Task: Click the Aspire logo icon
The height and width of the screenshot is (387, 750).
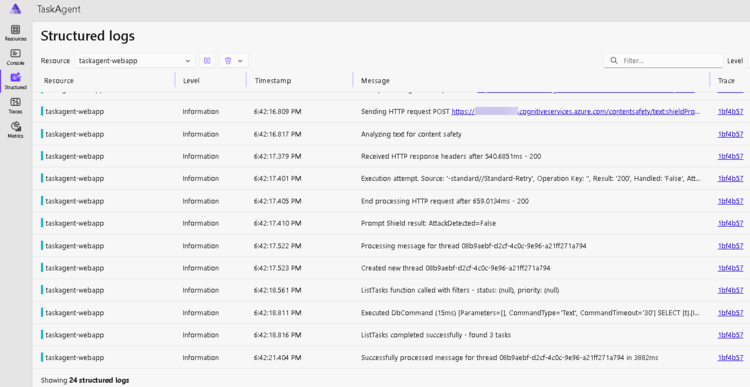Action: tap(15, 9)
